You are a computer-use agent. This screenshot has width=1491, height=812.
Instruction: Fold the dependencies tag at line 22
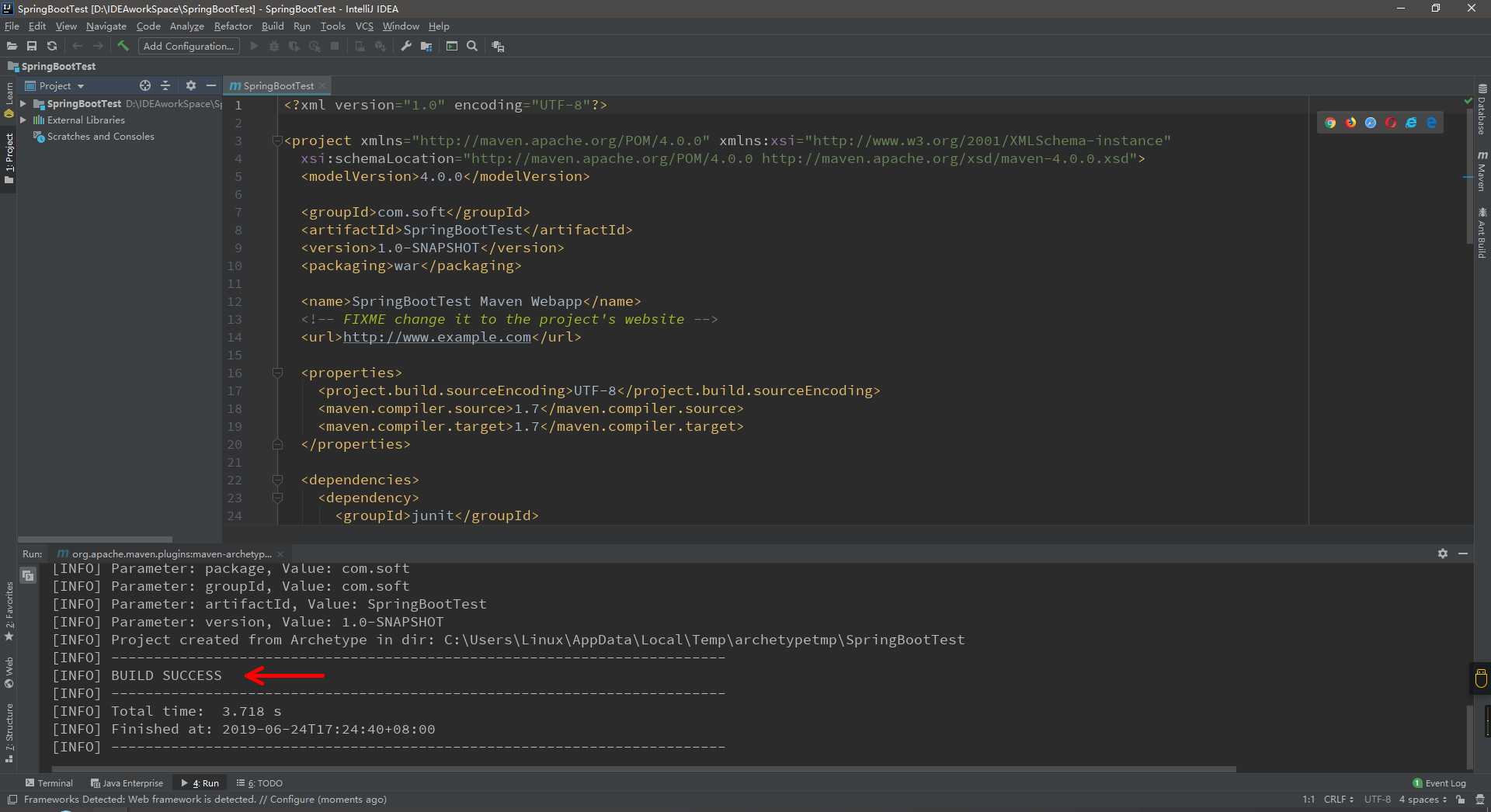(x=277, y=480)
